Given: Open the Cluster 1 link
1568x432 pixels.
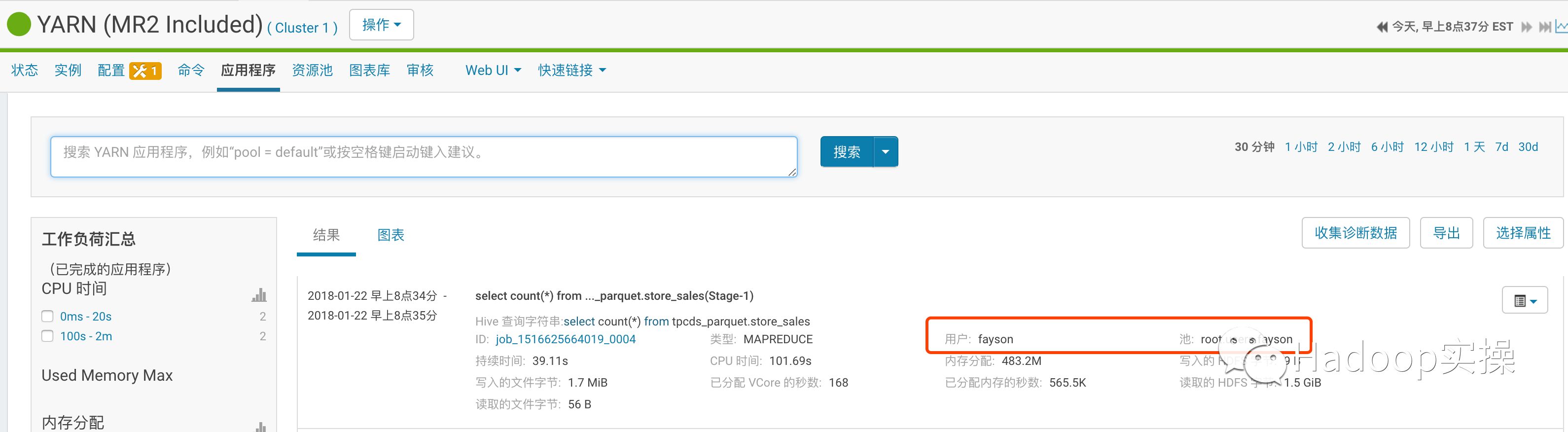Looking at the screenshot, I should point(302,28).
